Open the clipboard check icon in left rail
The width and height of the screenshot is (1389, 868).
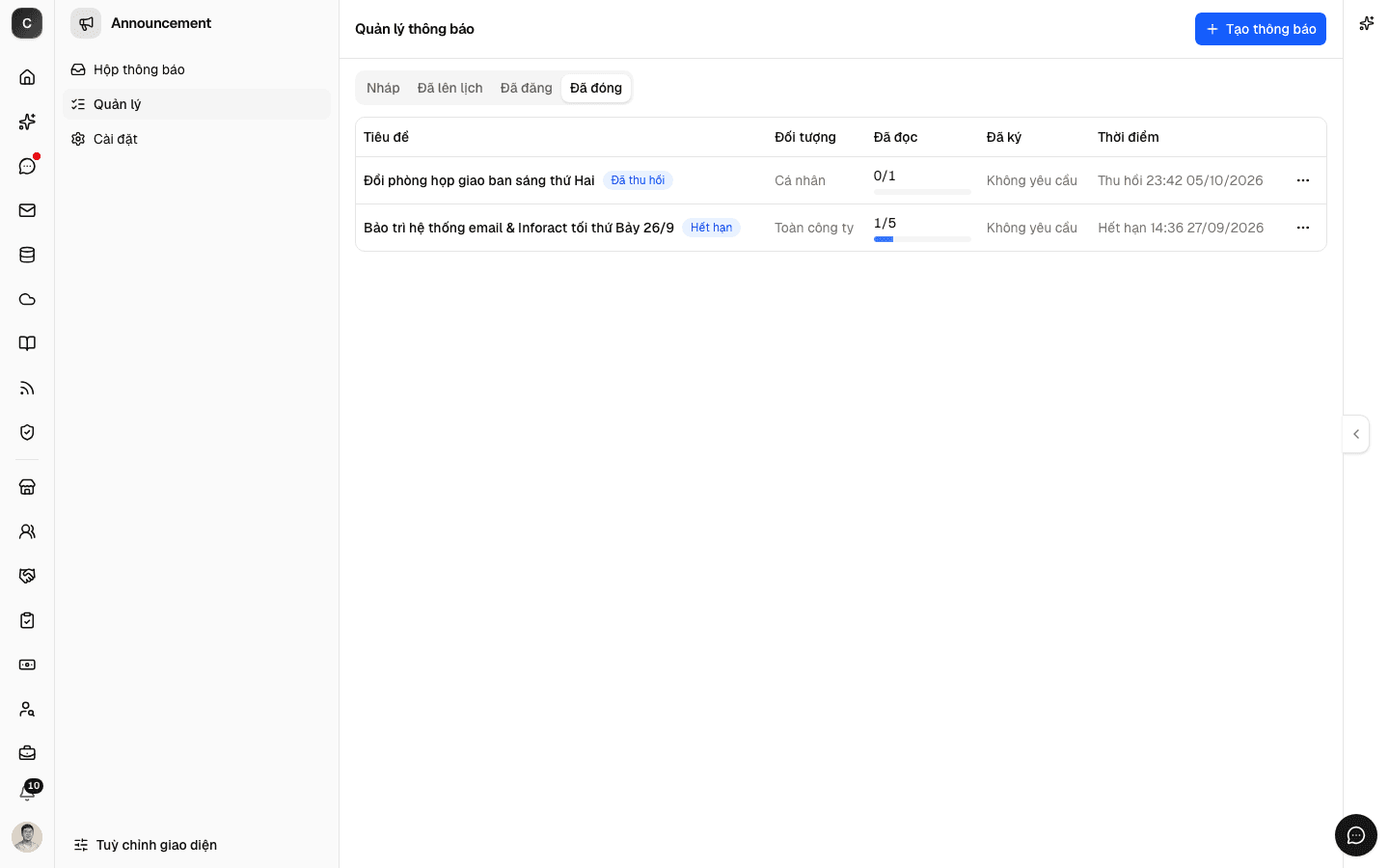click(27, 620)
